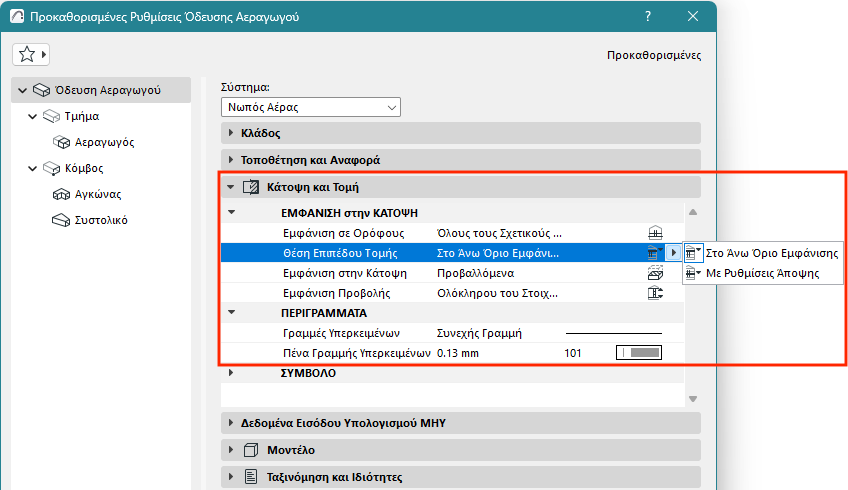Collapse the ΠΕΡΙΓΡΑΜΜΑΤΑ group
Screen dimensions: 848x490
(x=231, y=312)
